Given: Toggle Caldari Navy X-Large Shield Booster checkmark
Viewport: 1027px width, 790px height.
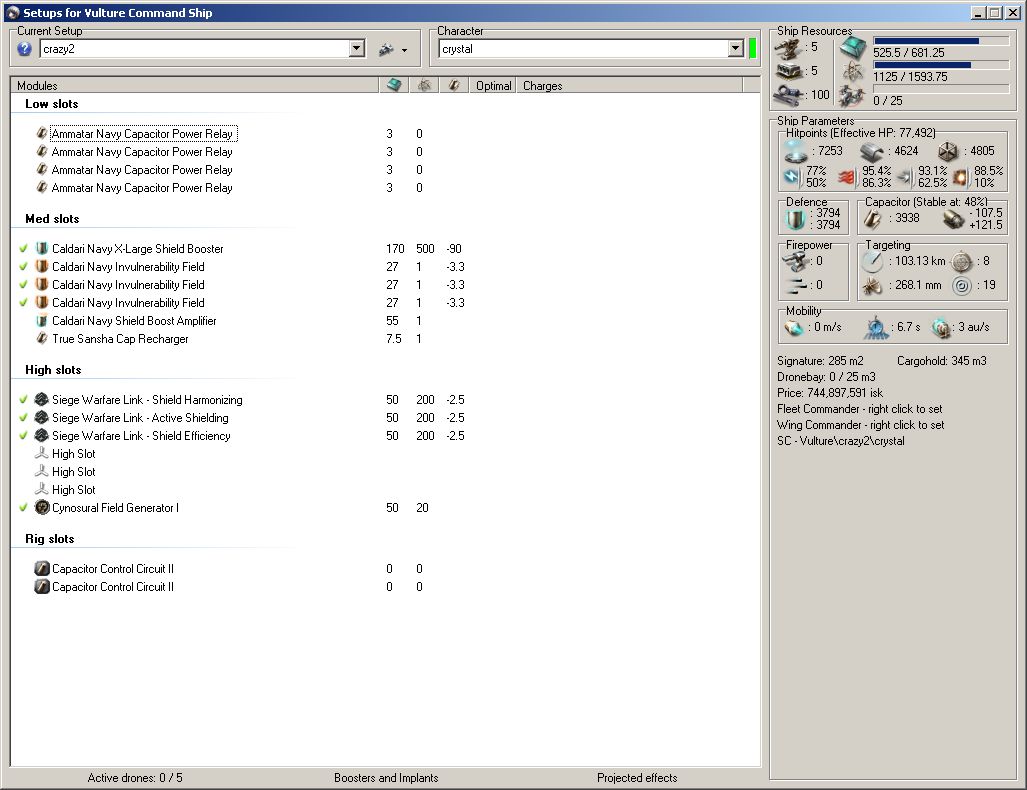Looking at the screenshot, I should (x=24, y=249).
